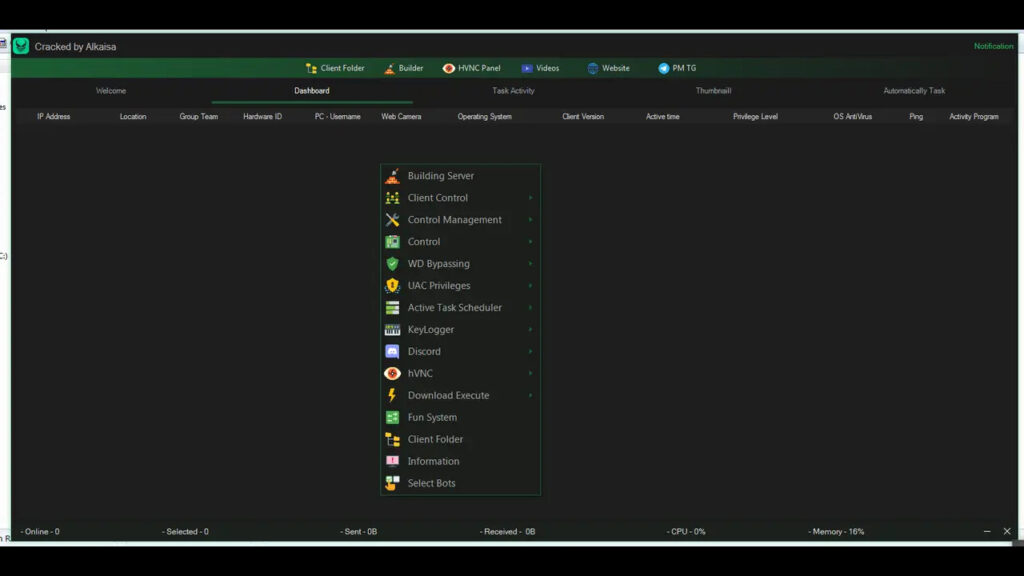Sort by the IP Address column header
The height and width of the screenshot is (576, 1024).
coord(54,116)
